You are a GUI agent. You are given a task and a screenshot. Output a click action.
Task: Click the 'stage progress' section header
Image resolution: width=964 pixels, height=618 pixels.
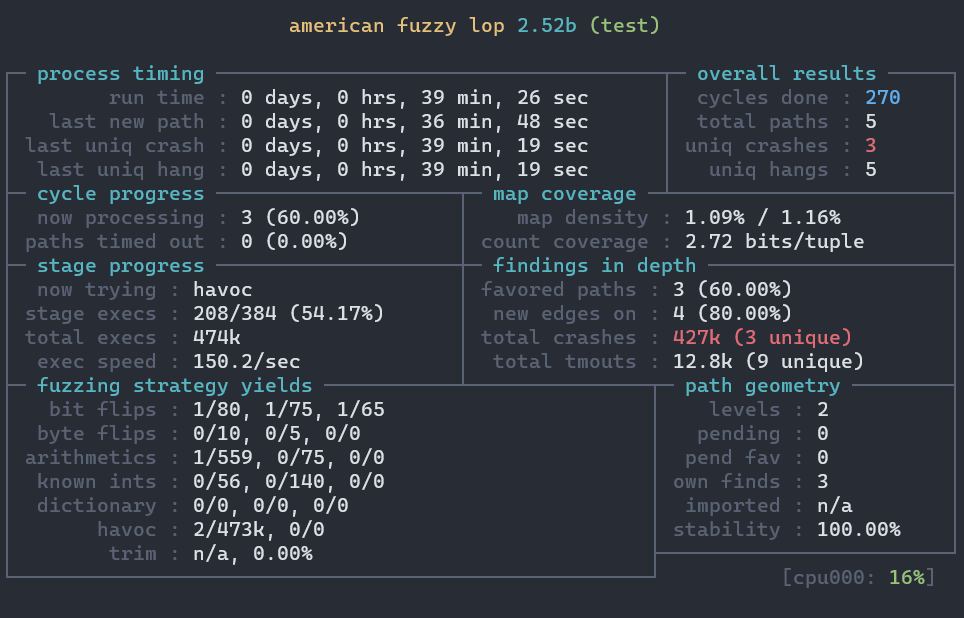pyautogui.click(x=120, y=266)
